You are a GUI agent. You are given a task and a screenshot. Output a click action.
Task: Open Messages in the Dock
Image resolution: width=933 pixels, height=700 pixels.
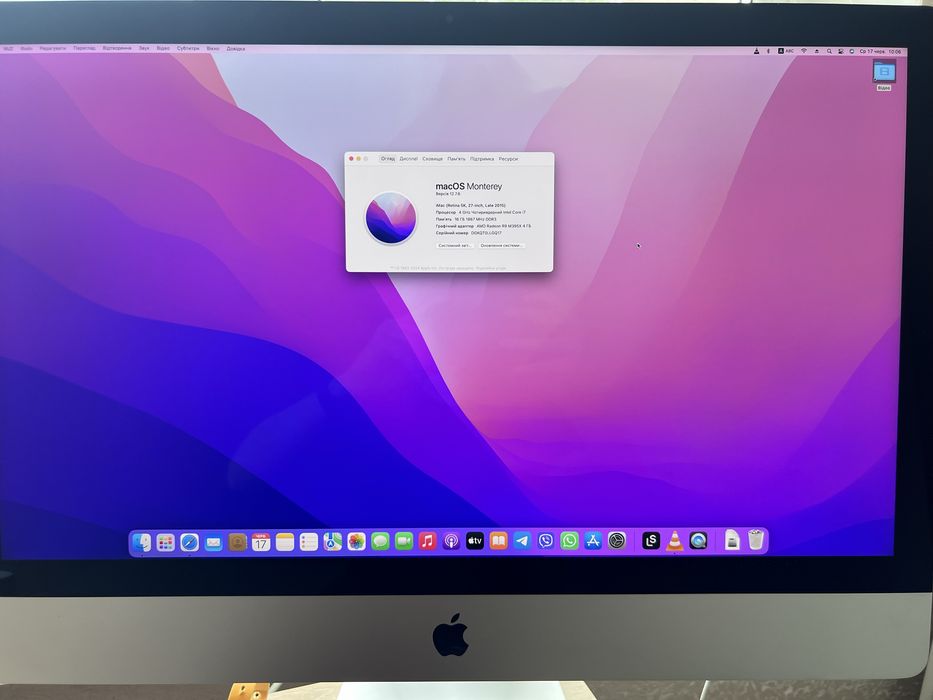coord(380,542)
